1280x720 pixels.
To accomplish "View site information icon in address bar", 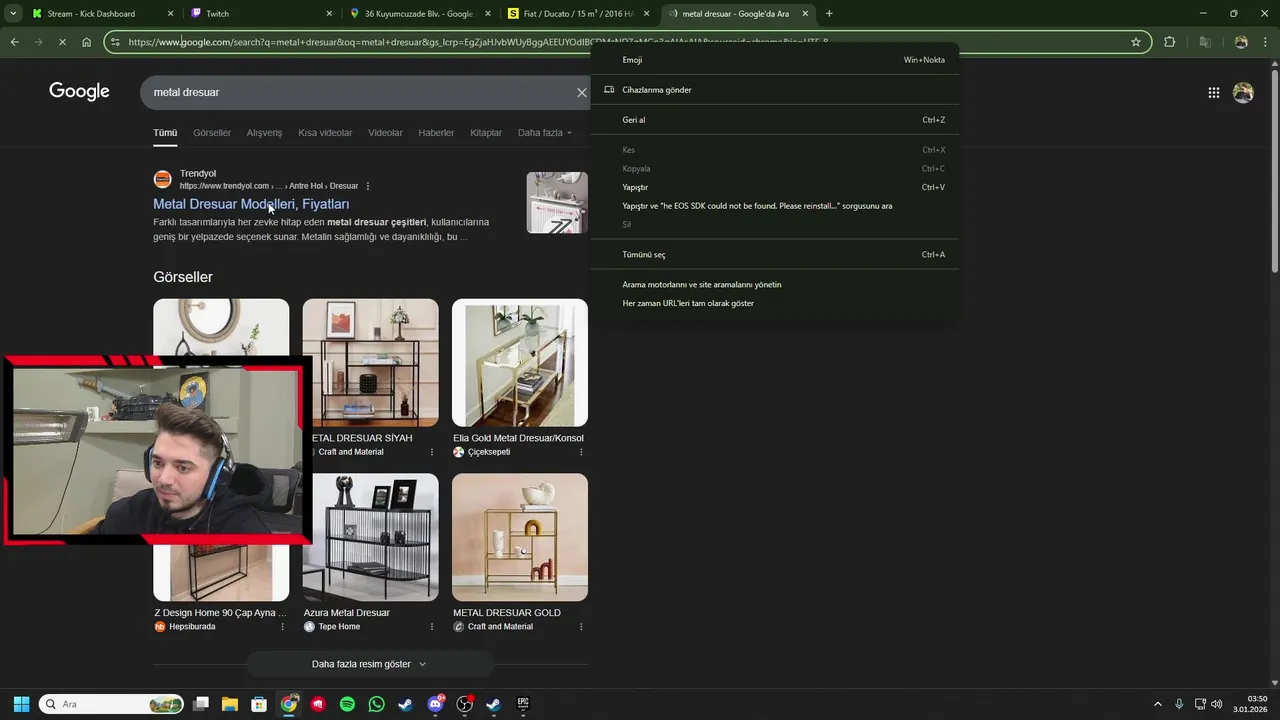I will [116, 42].
